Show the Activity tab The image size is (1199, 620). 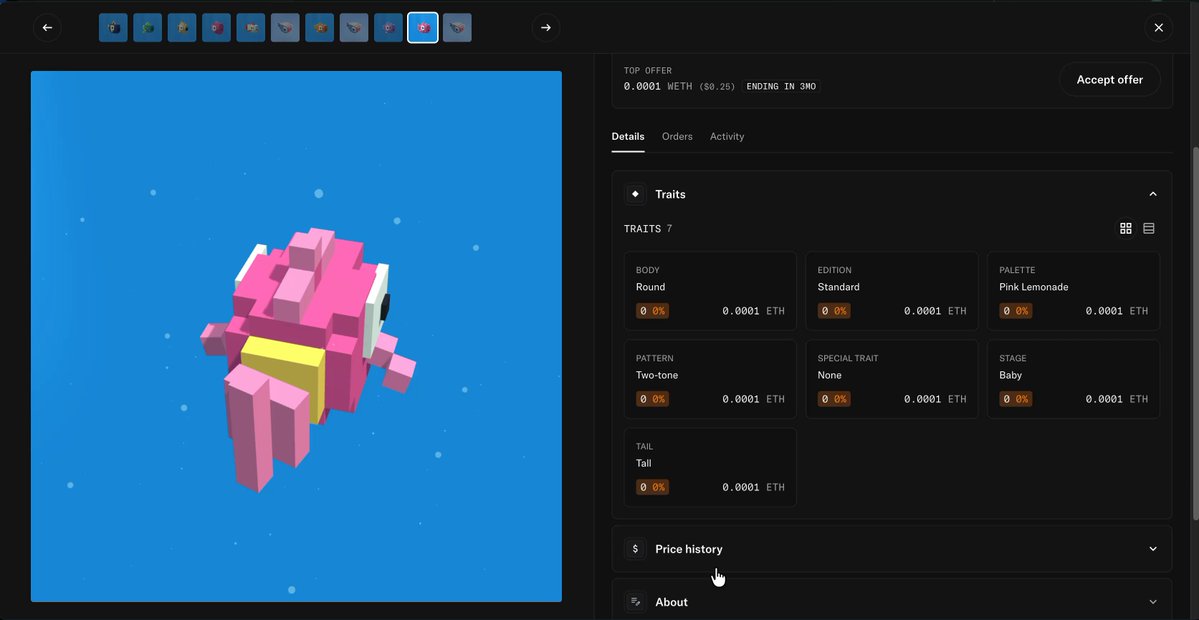(727, 137)
